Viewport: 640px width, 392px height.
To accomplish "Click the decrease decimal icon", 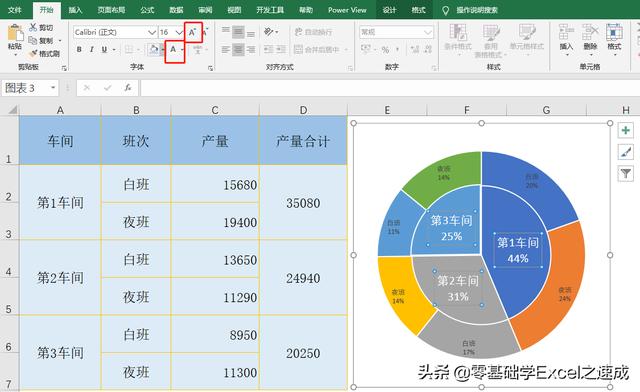I will [428, 50].
